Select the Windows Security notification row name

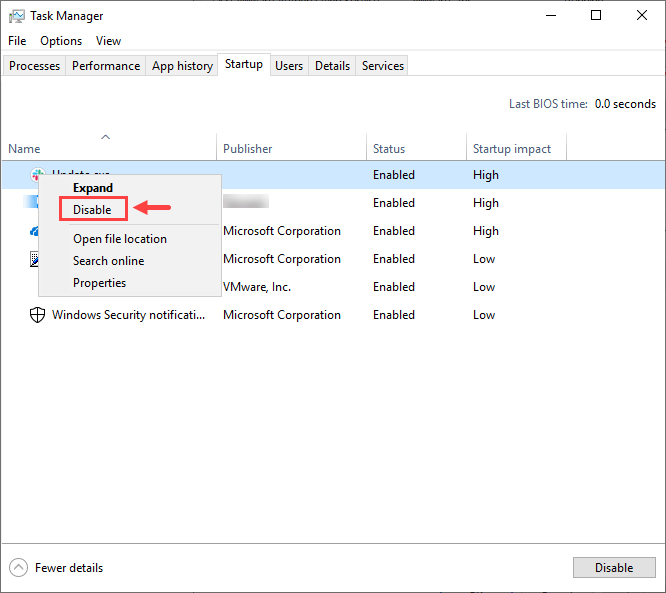[128, 315]
